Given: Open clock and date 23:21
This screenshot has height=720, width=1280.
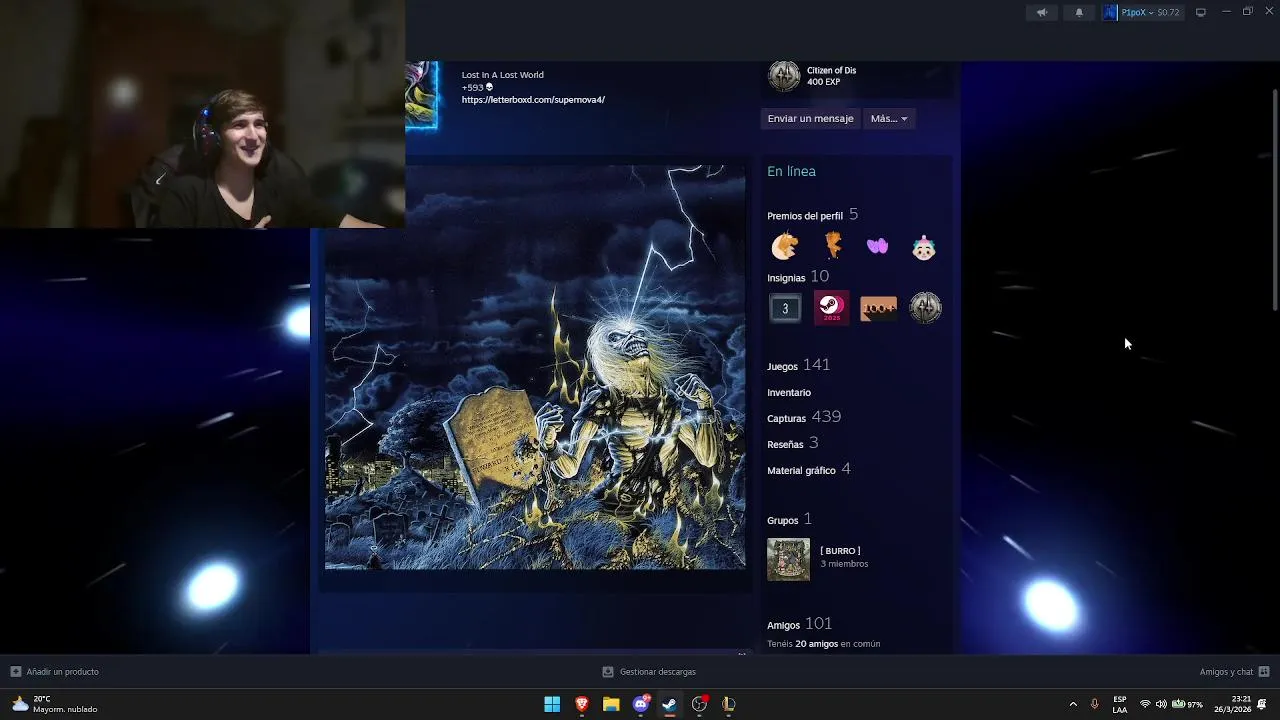Looking at the screenshot, I should (1232, 704).
